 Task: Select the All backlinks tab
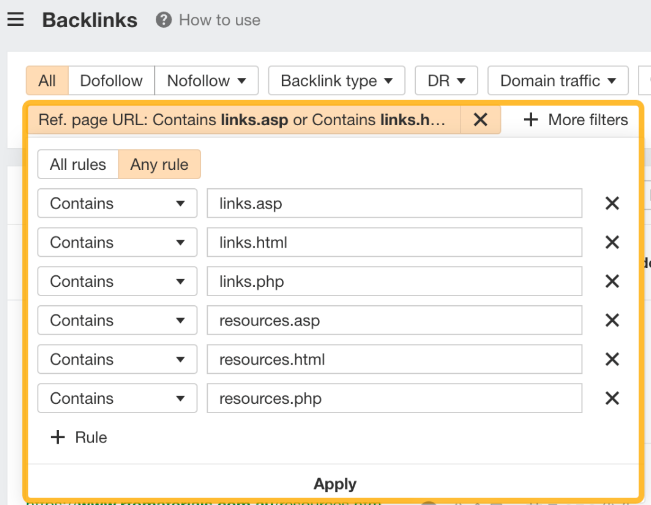click(47, 81)
